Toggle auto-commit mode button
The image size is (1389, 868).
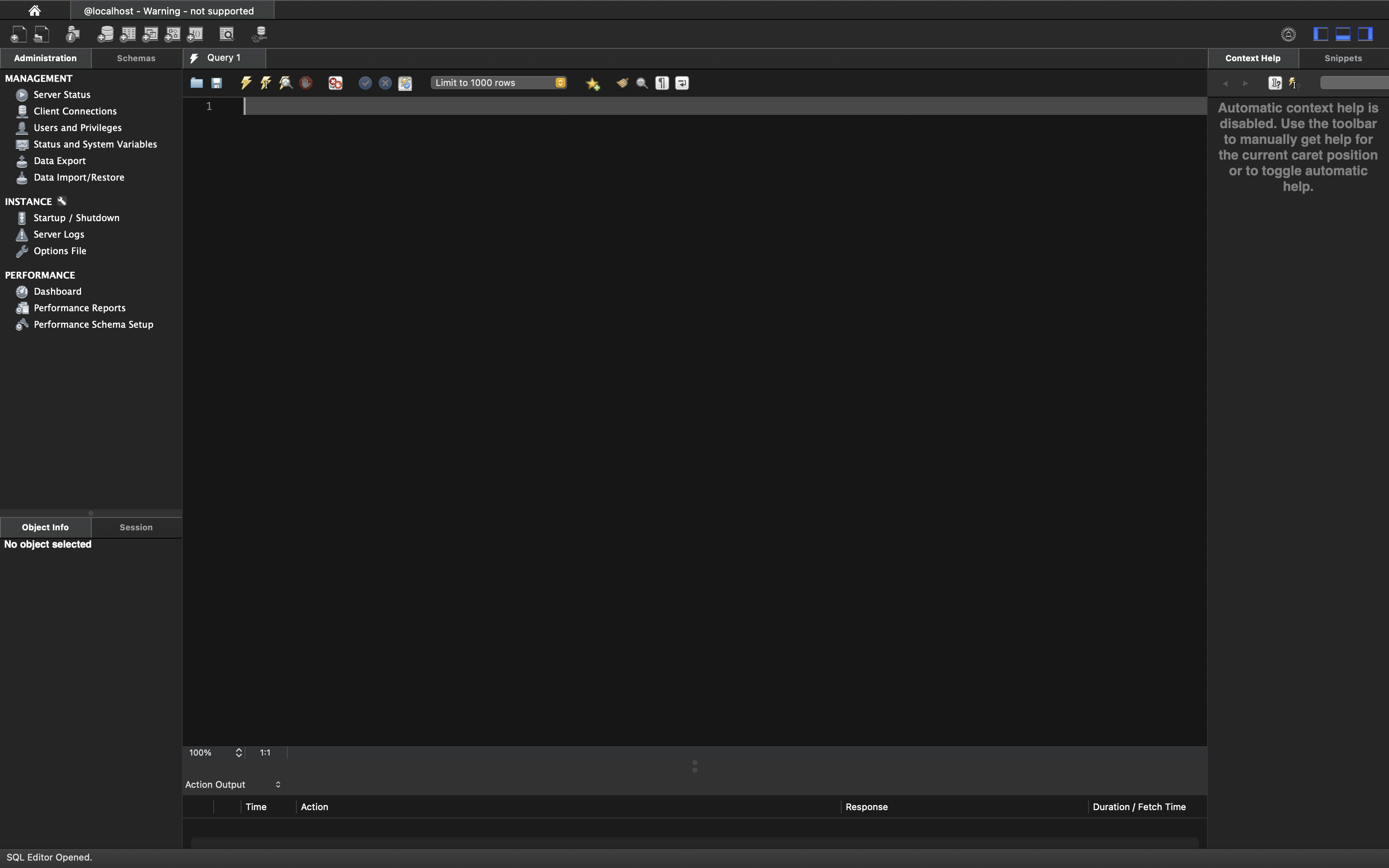click(405, 83)
